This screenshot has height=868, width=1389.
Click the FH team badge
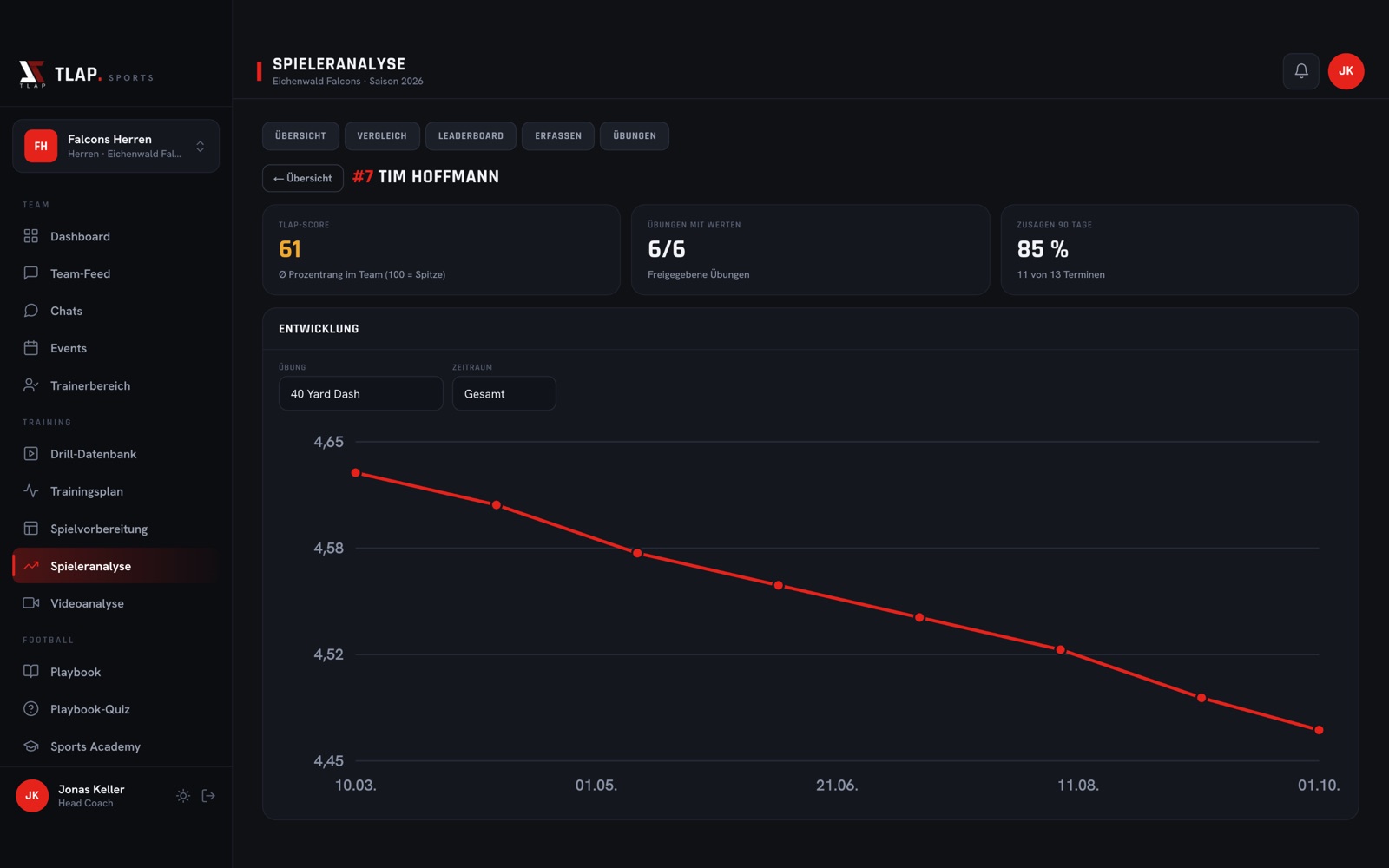[x=41, y=146]
